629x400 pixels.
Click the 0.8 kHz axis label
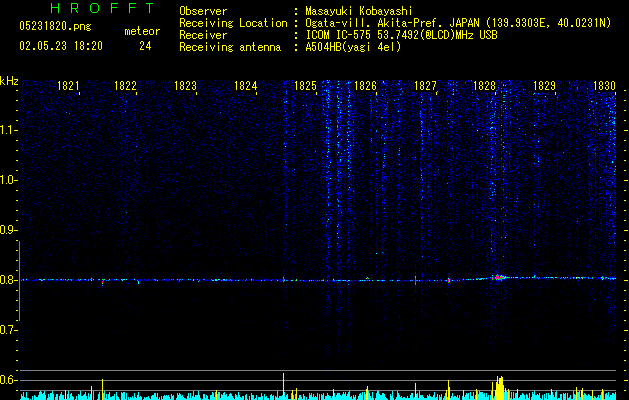click(7, 280)
